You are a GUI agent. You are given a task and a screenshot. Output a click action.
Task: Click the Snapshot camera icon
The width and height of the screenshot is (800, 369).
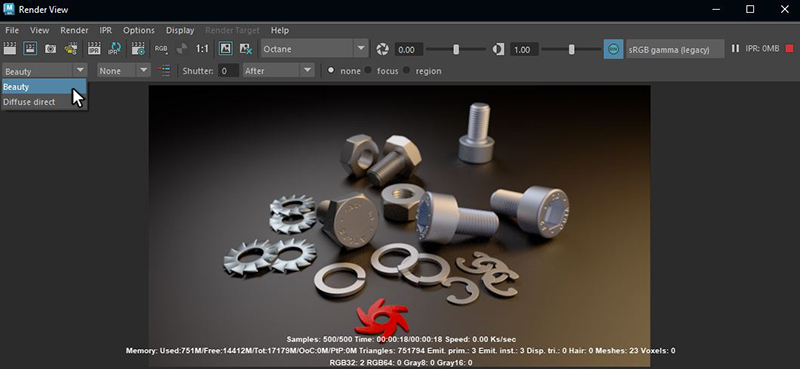50,49
